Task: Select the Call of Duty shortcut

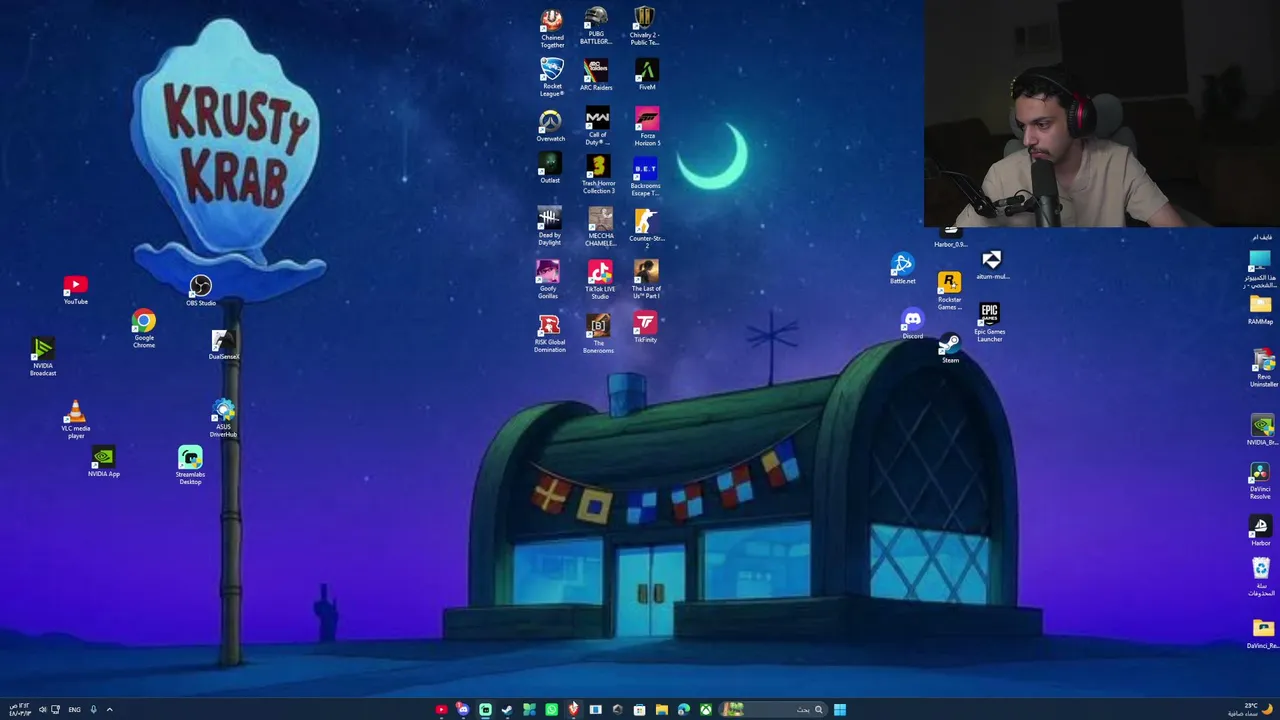Action: [x=597, y=126]
